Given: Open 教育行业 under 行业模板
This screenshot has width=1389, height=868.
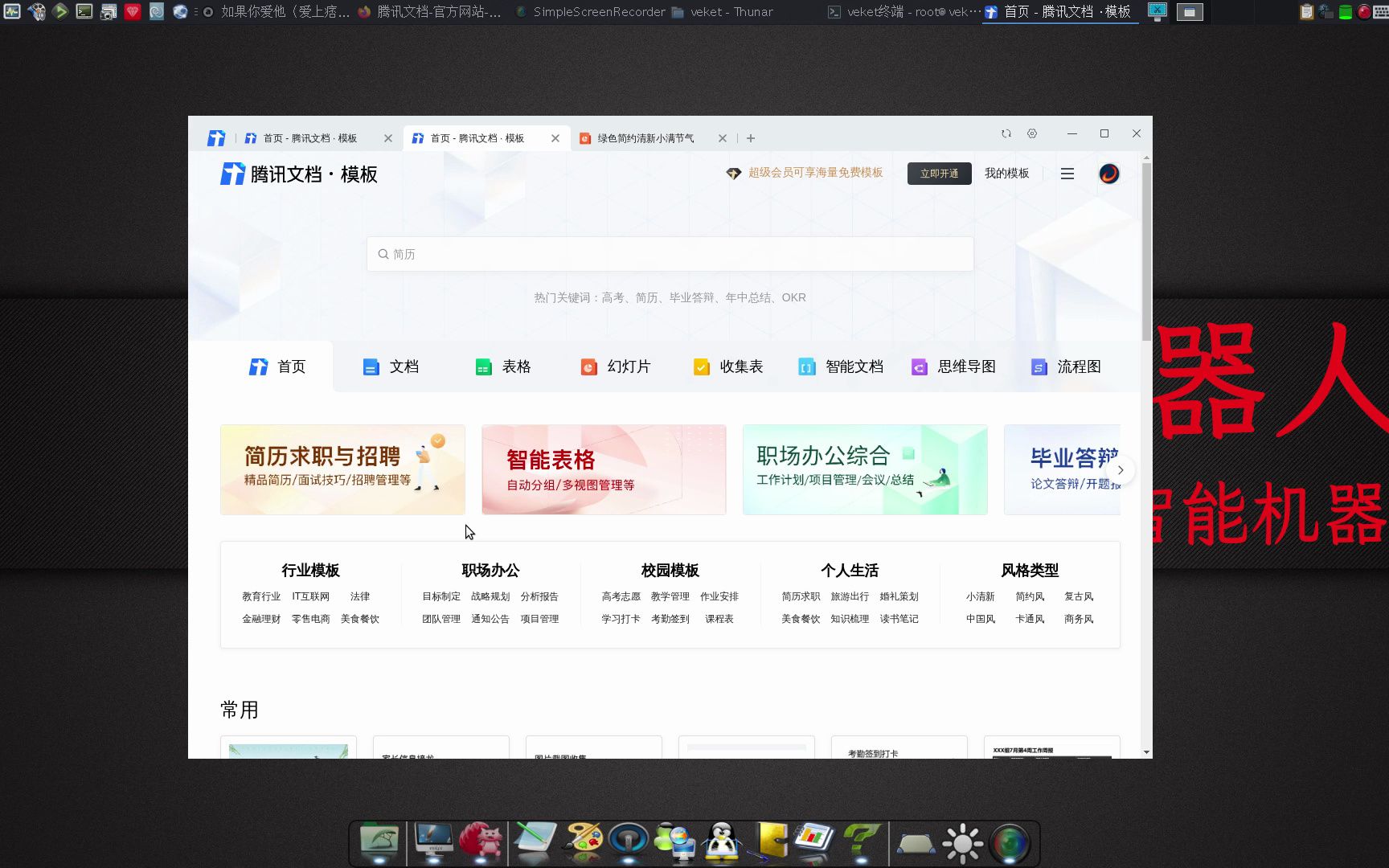Looking at the screenshot, I should (x=261, y=596).
